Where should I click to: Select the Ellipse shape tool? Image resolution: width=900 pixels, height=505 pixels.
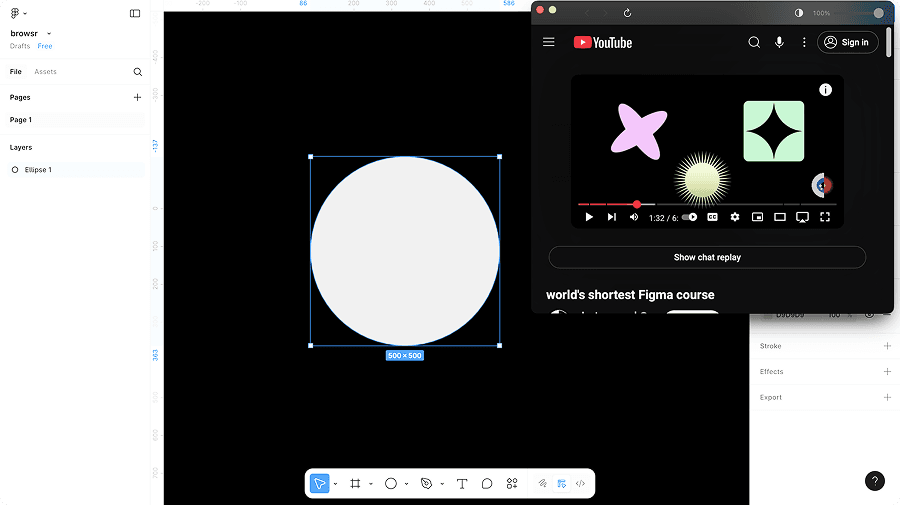pos(391,484)
